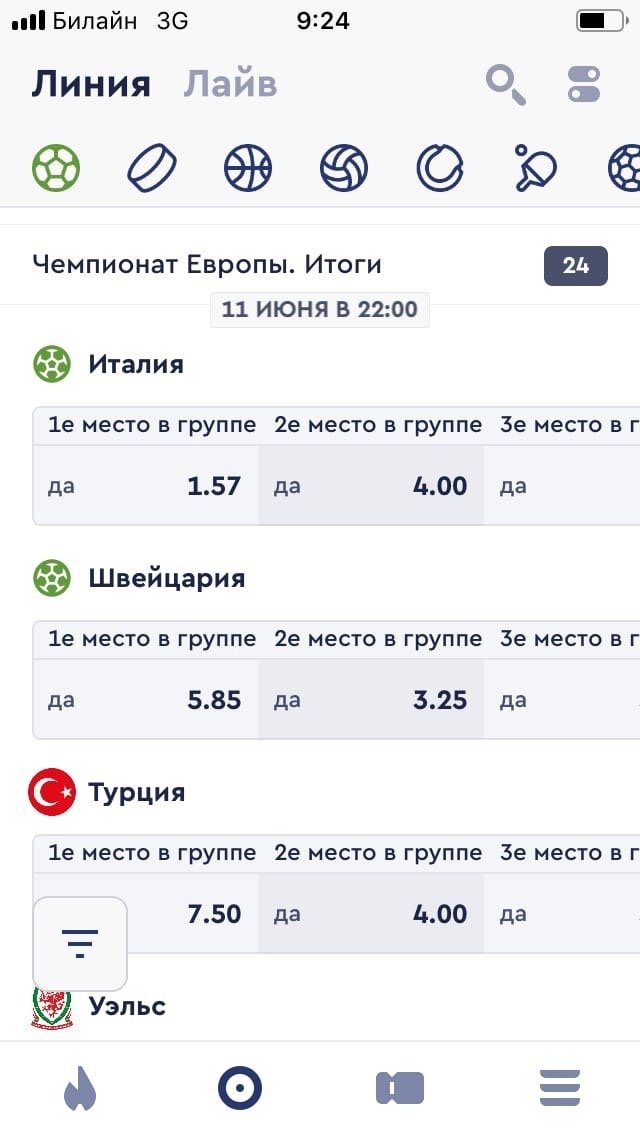The image size is (640, 1136).
Task: Select the volleyball sport icon
Action: click(x=344, y=168)
